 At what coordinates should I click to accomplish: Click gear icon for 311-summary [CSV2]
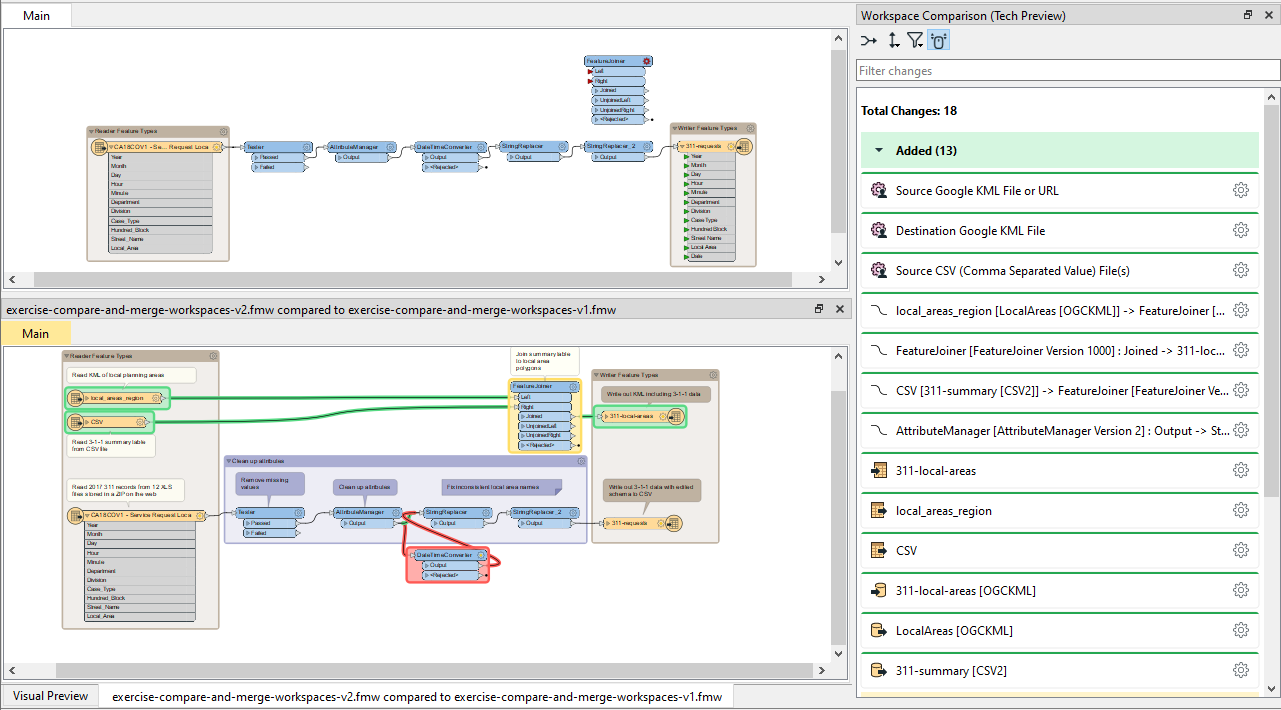pyautogui.click(x=1240, y=671)
